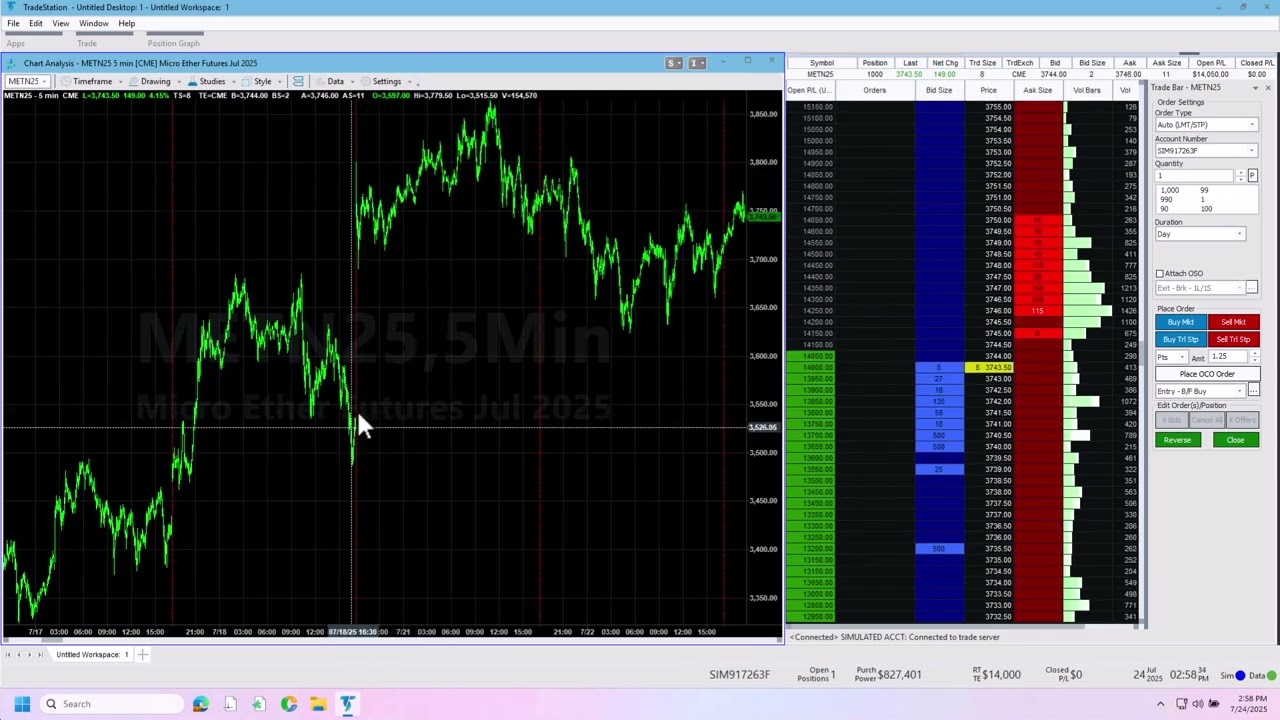Click the Ask Size column header in matrix
Viewport: 1280px width, 720px height.
point(1037,90)
